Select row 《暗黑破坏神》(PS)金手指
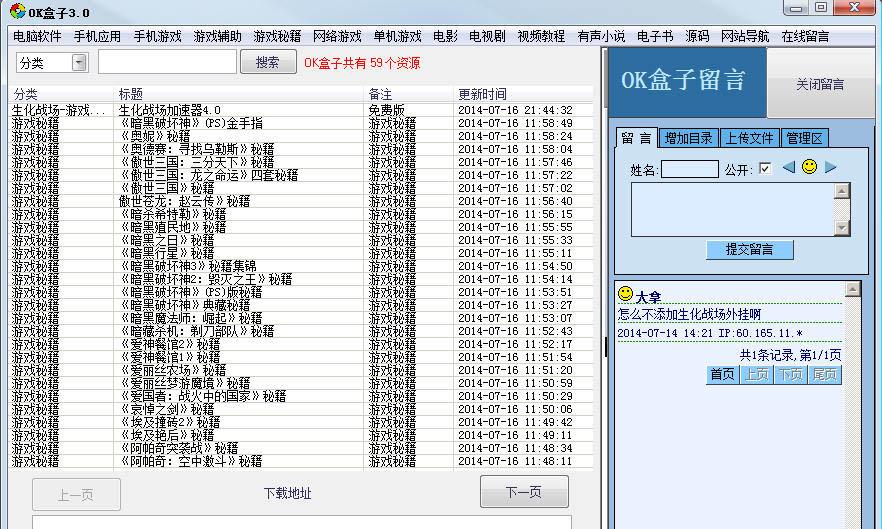The image size is (882, 529). pyautogui.click(x=301, y=123)
